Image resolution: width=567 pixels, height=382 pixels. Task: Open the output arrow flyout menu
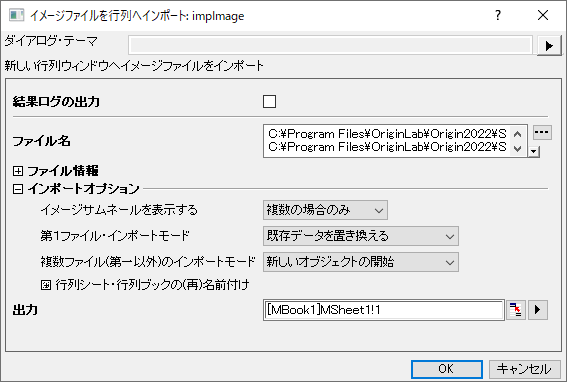[x=538, y=310]
